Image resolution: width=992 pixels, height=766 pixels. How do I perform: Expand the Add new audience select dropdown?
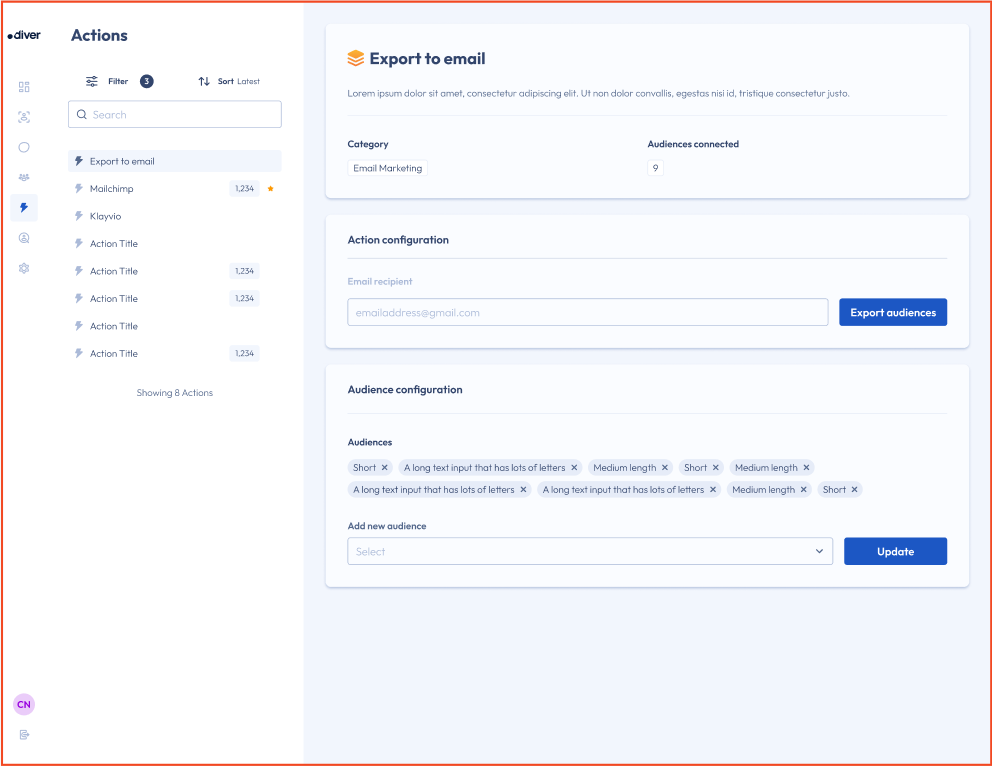tap(589, 551)
